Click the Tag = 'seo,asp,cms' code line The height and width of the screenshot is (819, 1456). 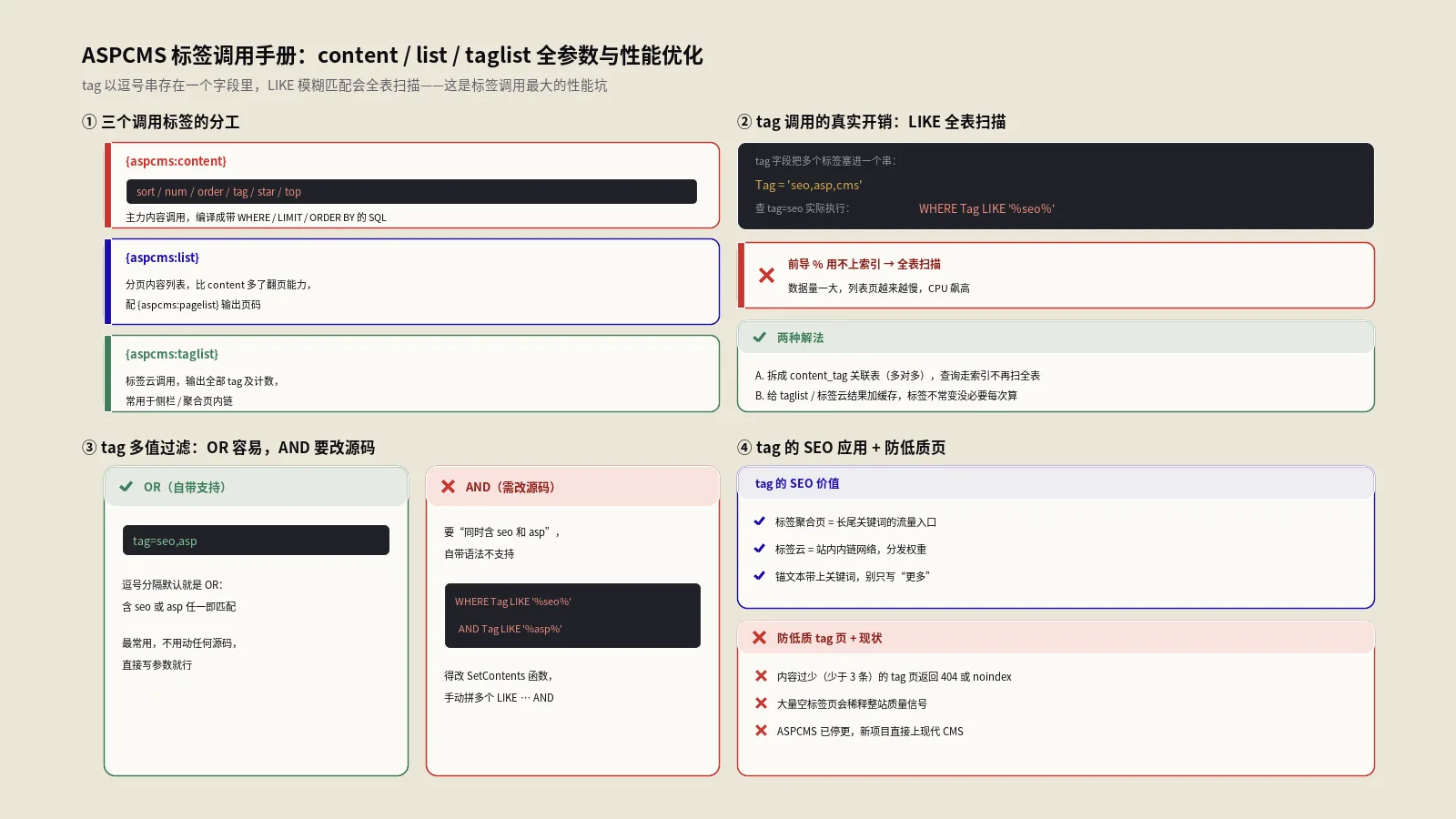pyautogui.click(x=808, y=185)
